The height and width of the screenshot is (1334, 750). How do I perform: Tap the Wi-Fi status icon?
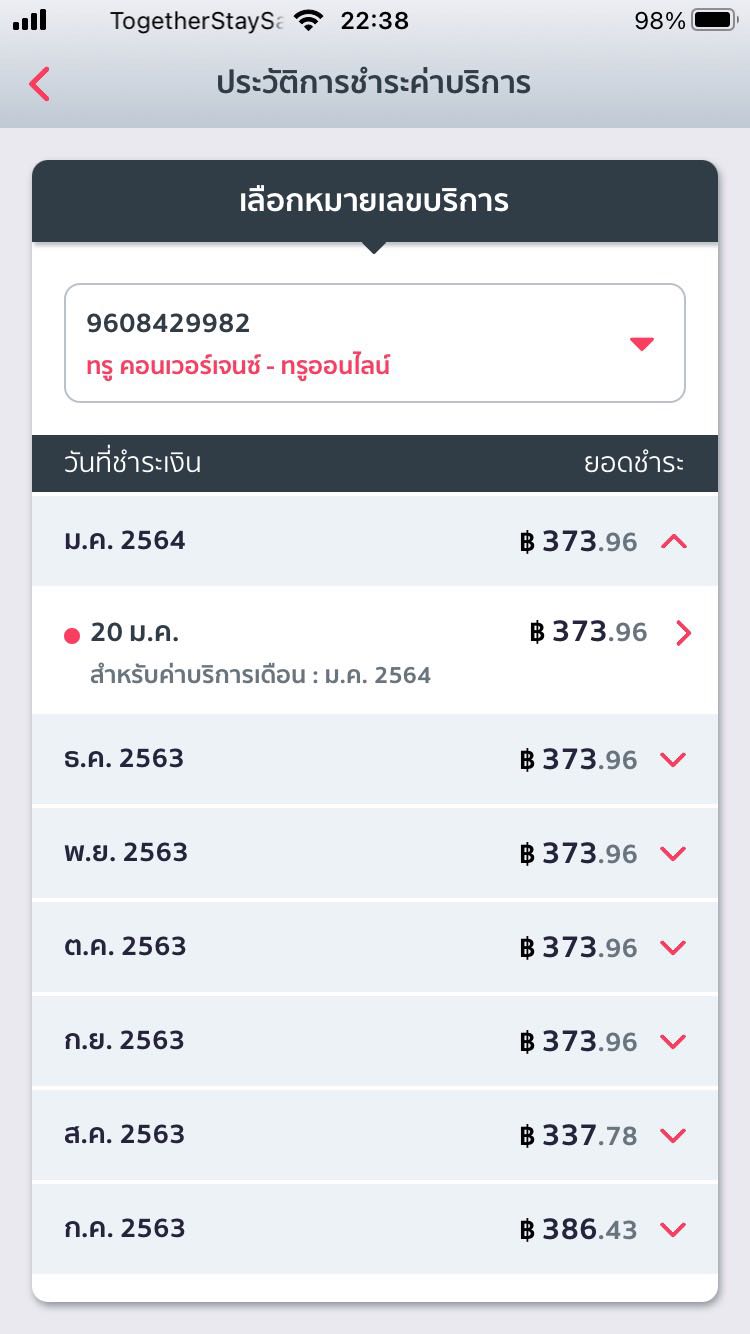coord(310,21)
